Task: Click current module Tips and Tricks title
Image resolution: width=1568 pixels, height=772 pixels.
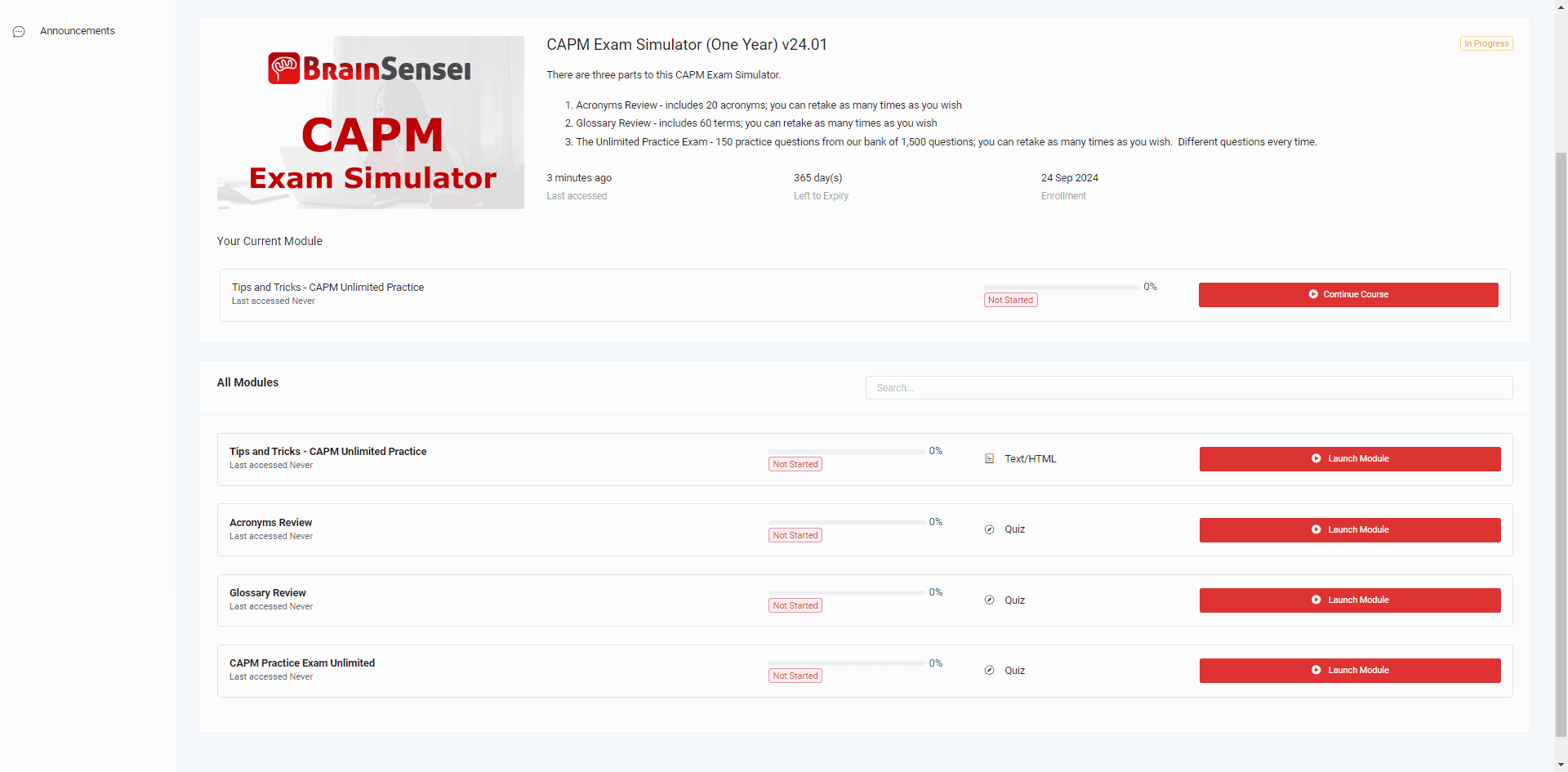Action: click(x=327, y=288)
